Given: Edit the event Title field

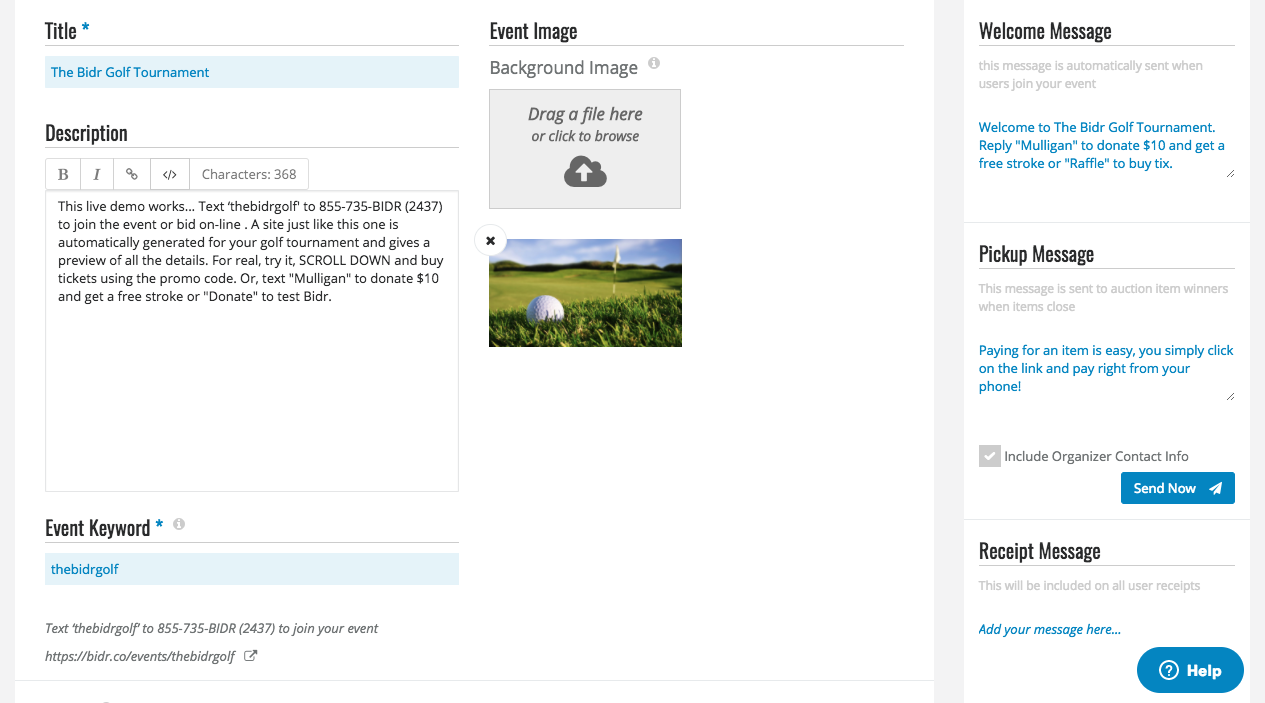Looking at the screenshot, I should point(251,71).
